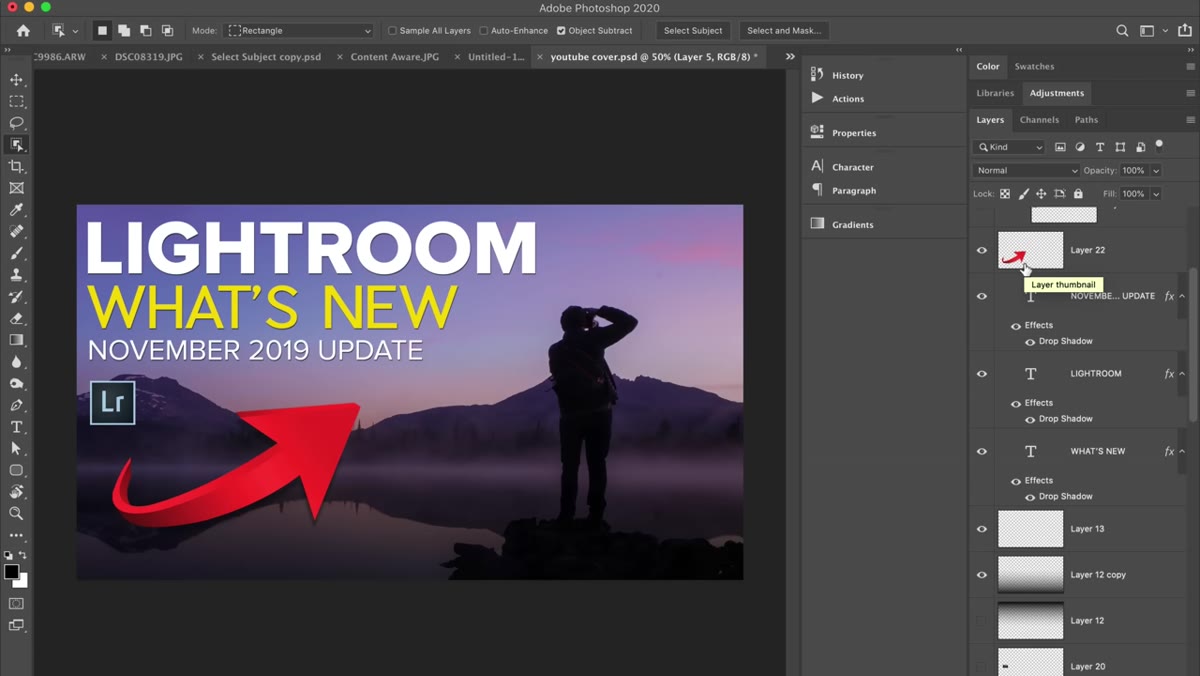Open the Fill slider dropdown arrow
The image size is (1200, 676).
click(x=1156, y=194)
